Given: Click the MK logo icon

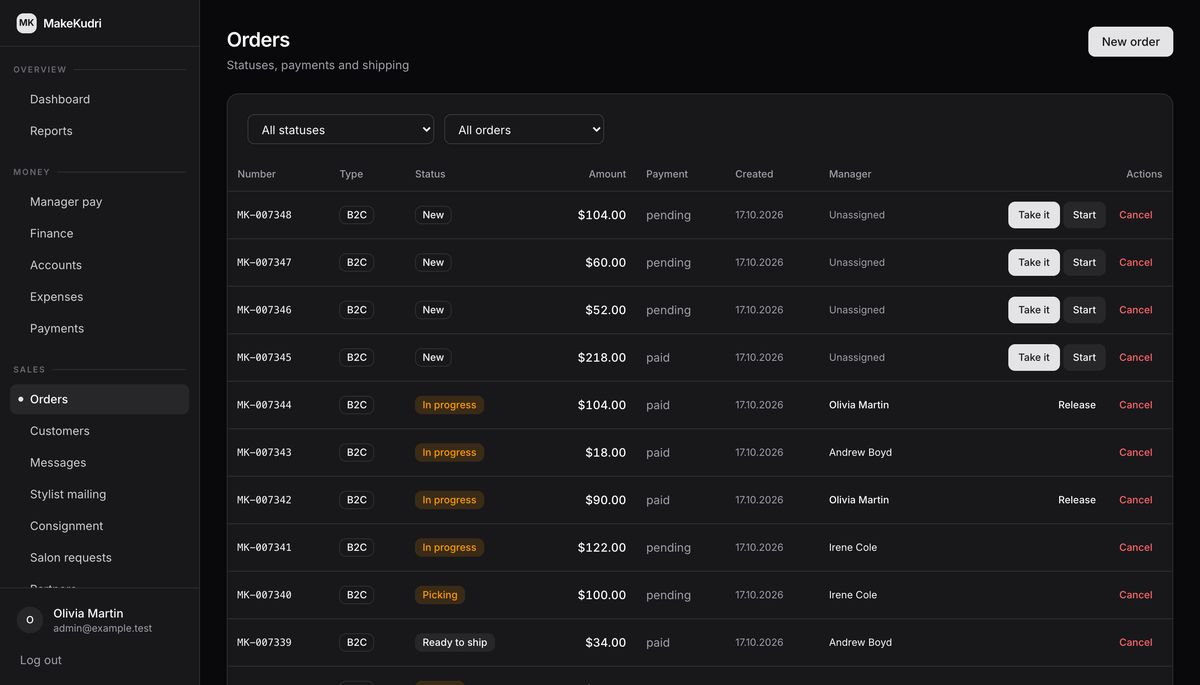Looking at the screenshot, I should (27, 23).
